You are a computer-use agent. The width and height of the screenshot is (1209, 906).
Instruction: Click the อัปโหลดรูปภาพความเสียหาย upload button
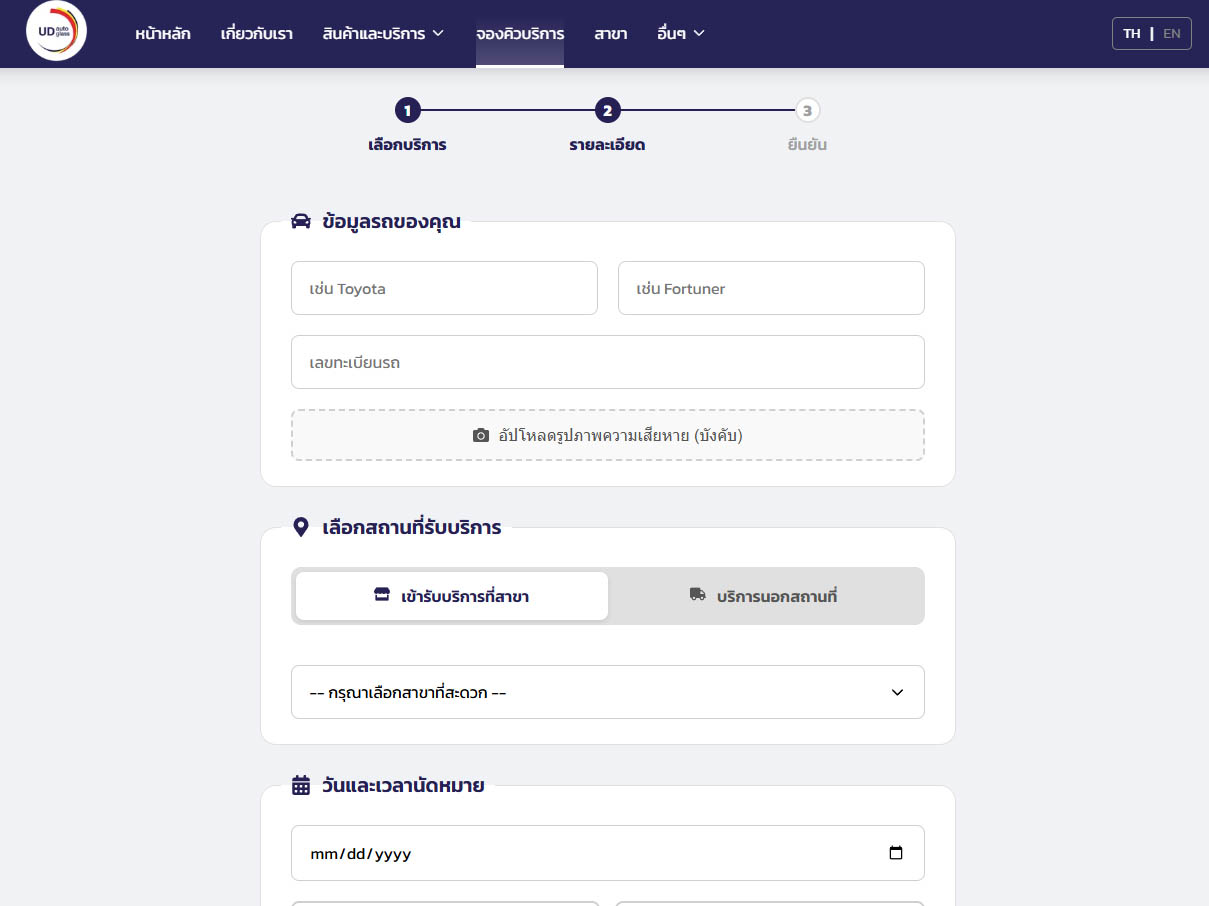(x=607, y=436)
